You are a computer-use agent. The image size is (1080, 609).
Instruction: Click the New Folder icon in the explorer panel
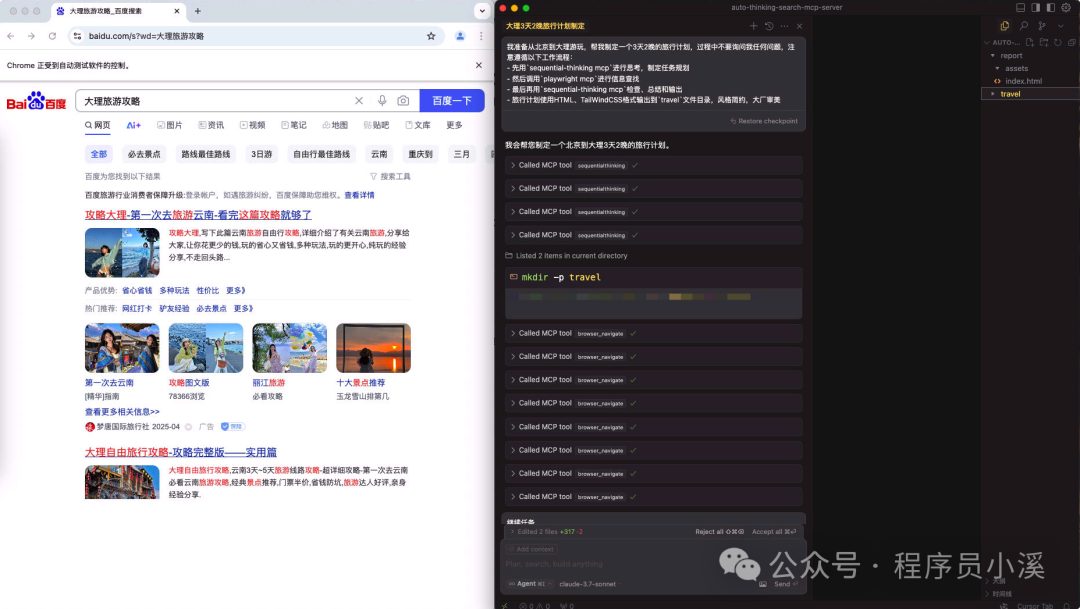click(1044, 42)
